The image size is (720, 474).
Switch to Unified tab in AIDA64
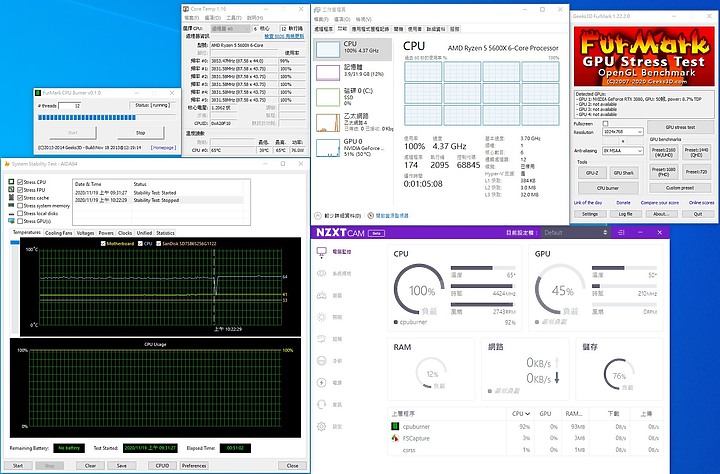click(x=144, y=233)
